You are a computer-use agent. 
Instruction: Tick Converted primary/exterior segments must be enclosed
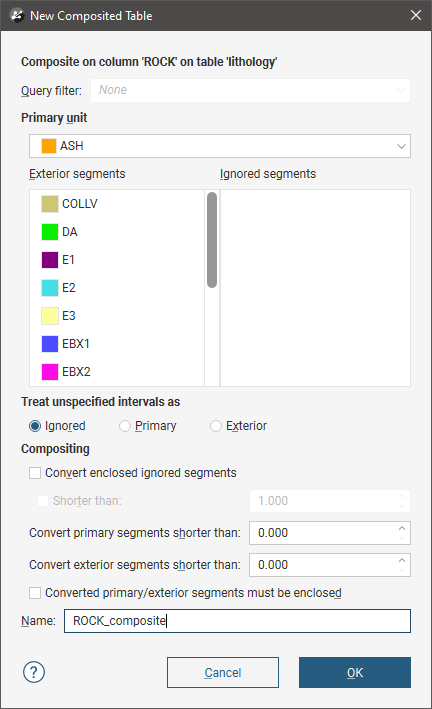click(x=35, y=593)
